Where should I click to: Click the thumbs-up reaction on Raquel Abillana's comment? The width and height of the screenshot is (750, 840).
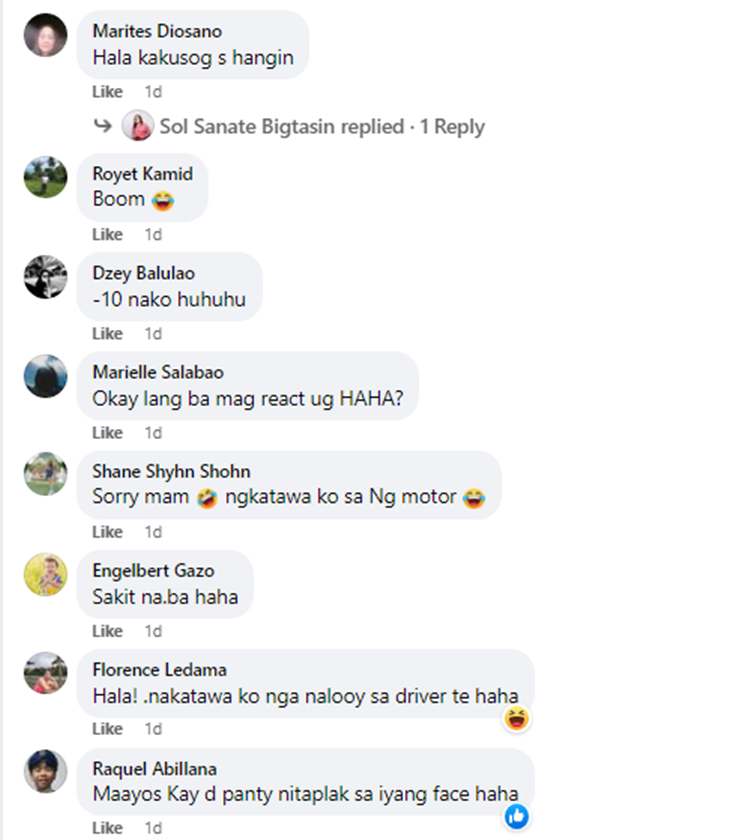(x=516, y=817)
